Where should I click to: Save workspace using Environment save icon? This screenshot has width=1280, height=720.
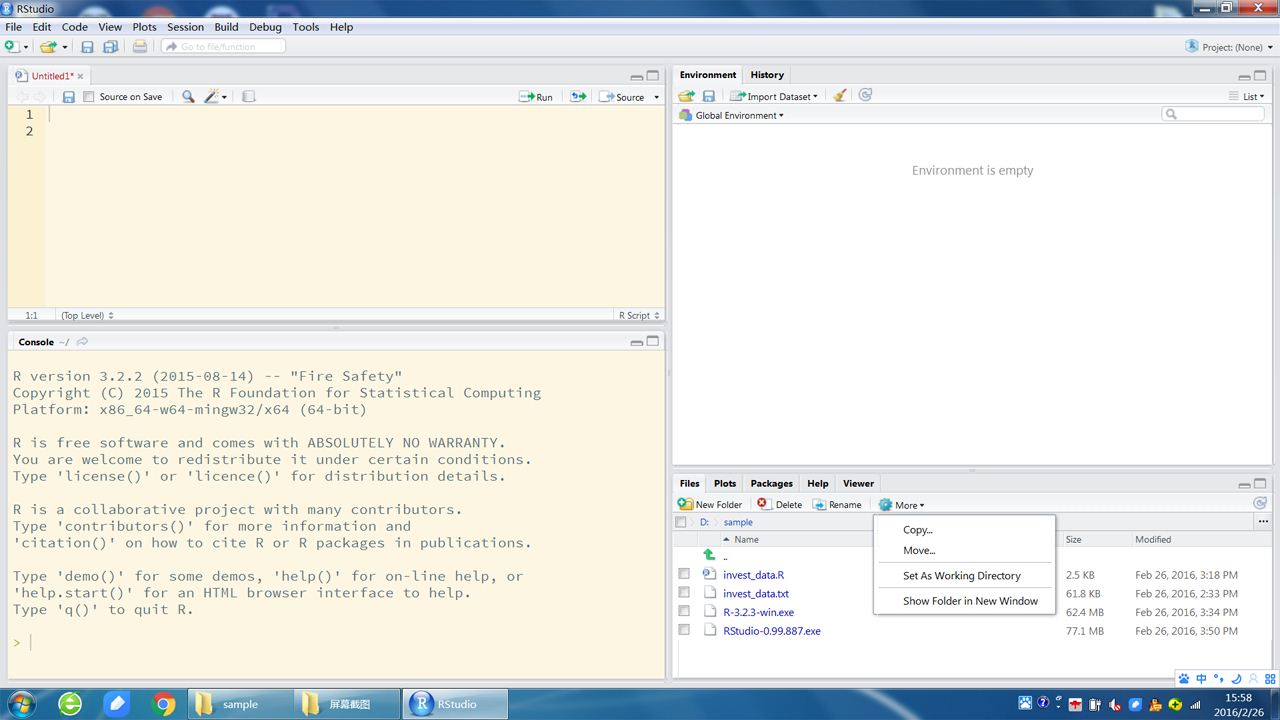point(708,96)
